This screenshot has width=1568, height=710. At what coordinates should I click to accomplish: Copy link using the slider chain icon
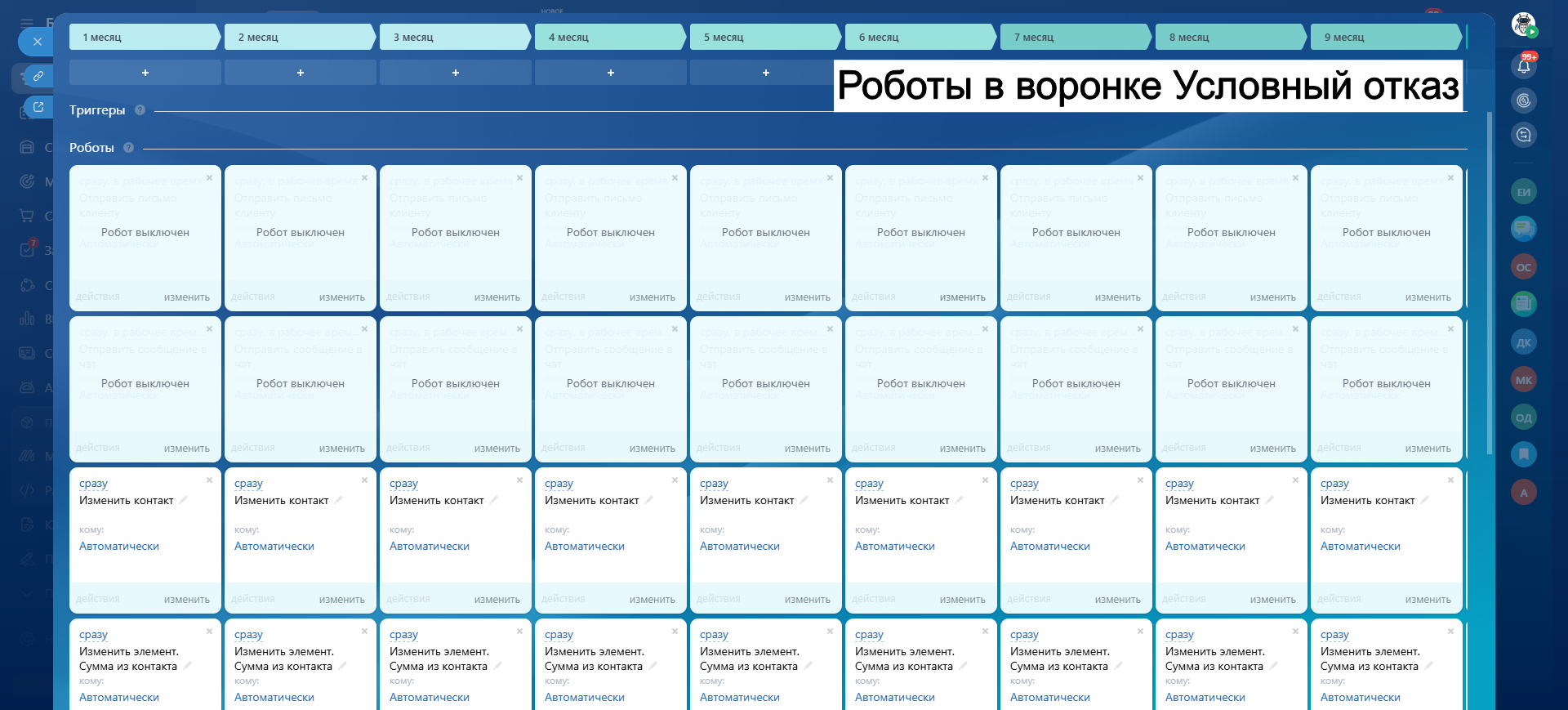click(x=38, y=76)
